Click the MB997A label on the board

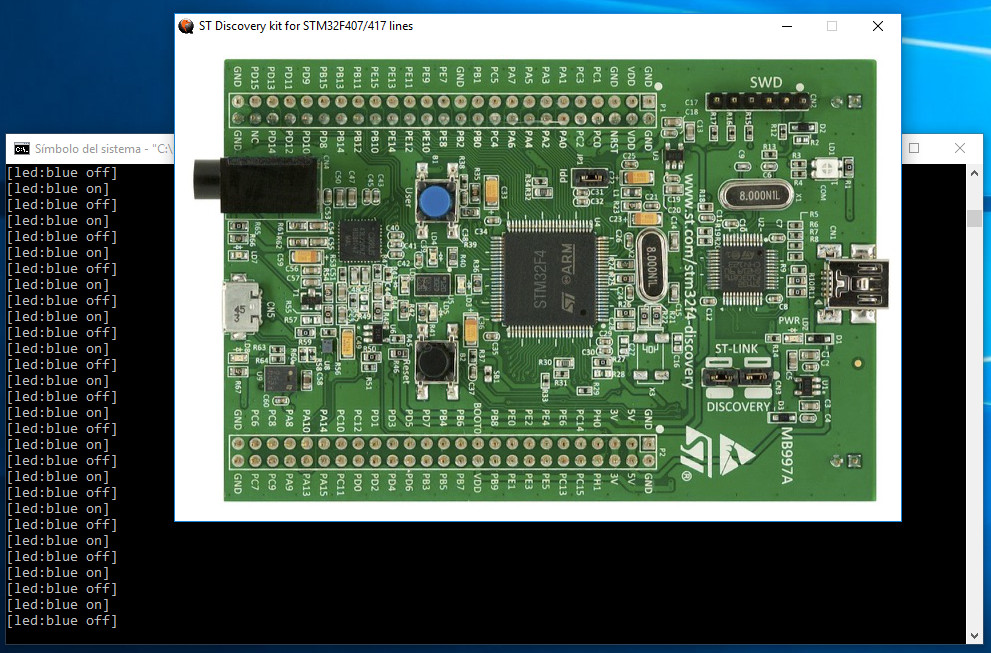pos(786,455)
